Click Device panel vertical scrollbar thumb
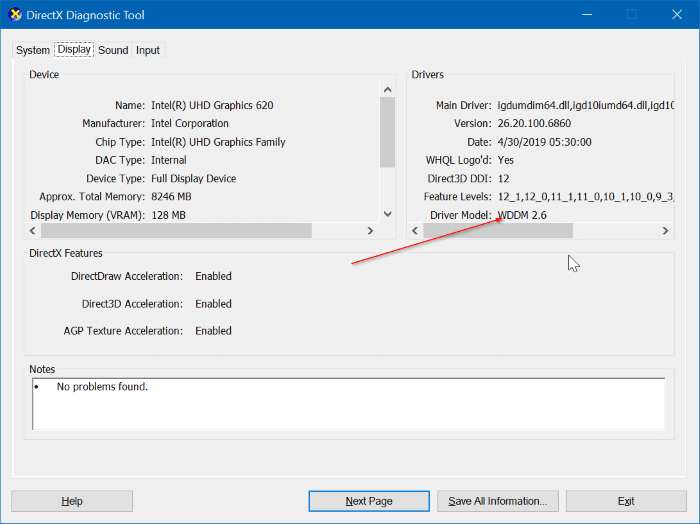Viewport: 700px width, 524px height. (388, 132)
